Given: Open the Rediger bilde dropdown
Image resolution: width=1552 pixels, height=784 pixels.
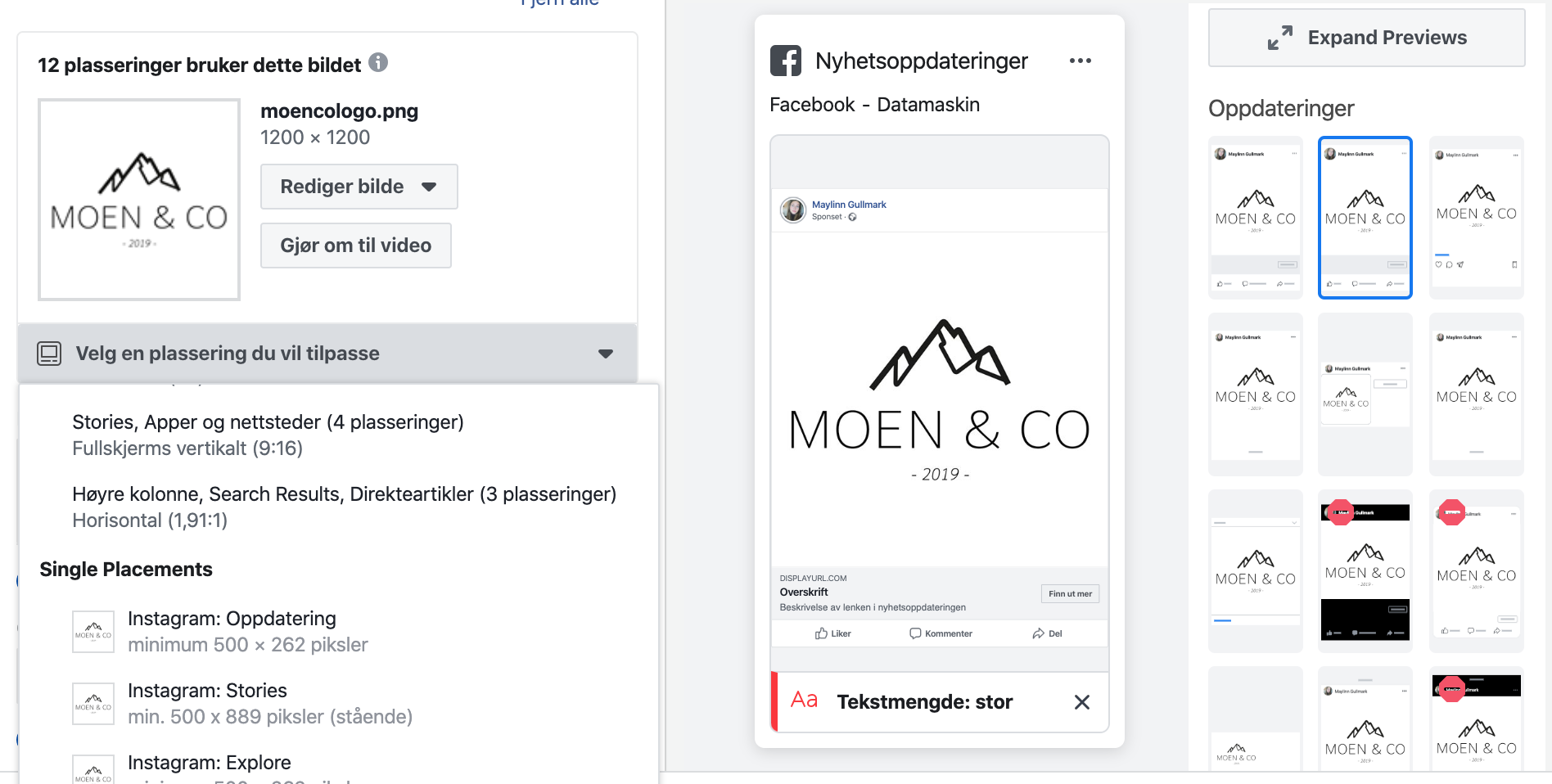Looking at the screenshot, I should [359, 187].
